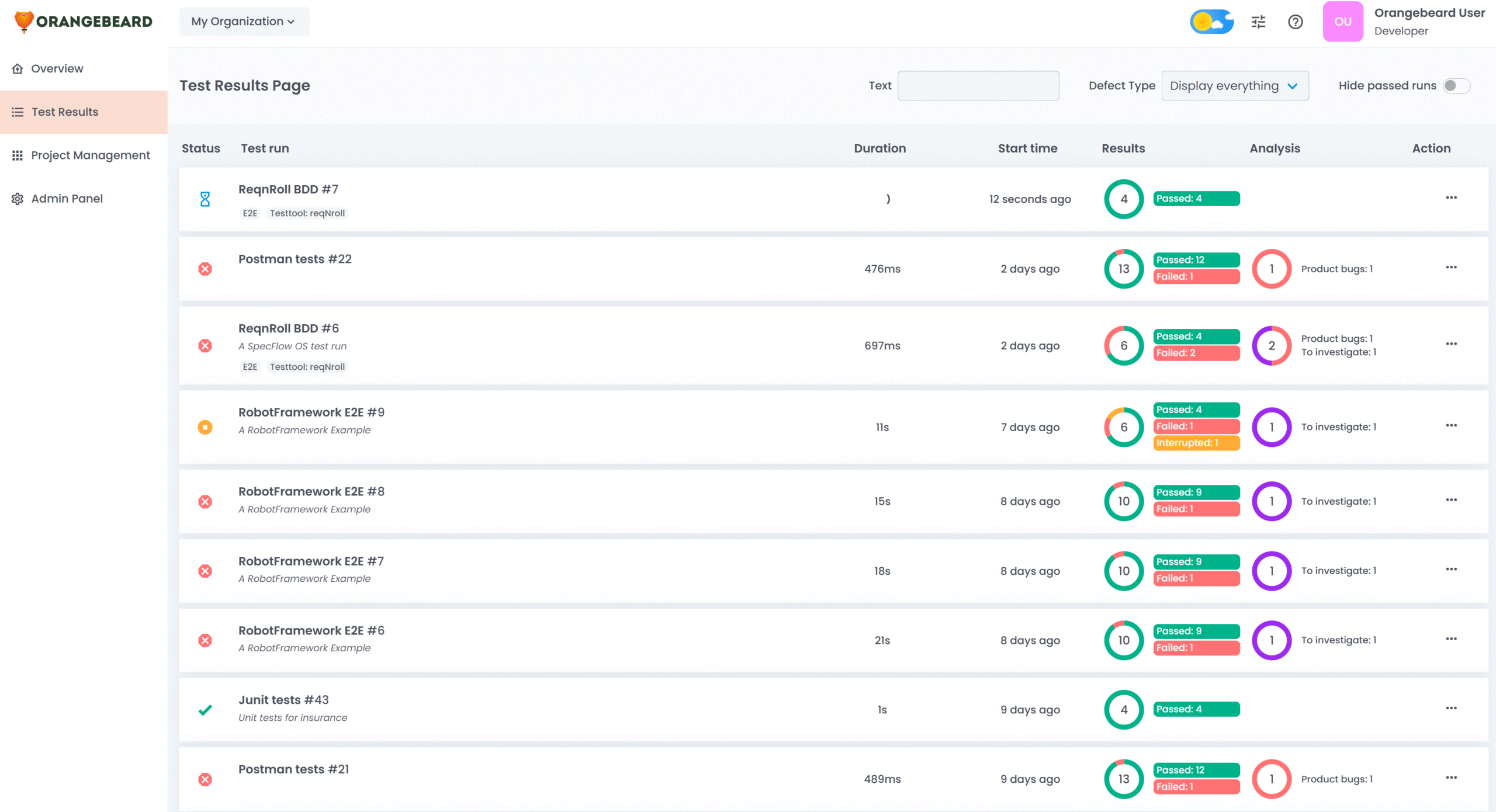Click the OU user avatar
1496x812 pixels.
click(x=1342, y=22)
